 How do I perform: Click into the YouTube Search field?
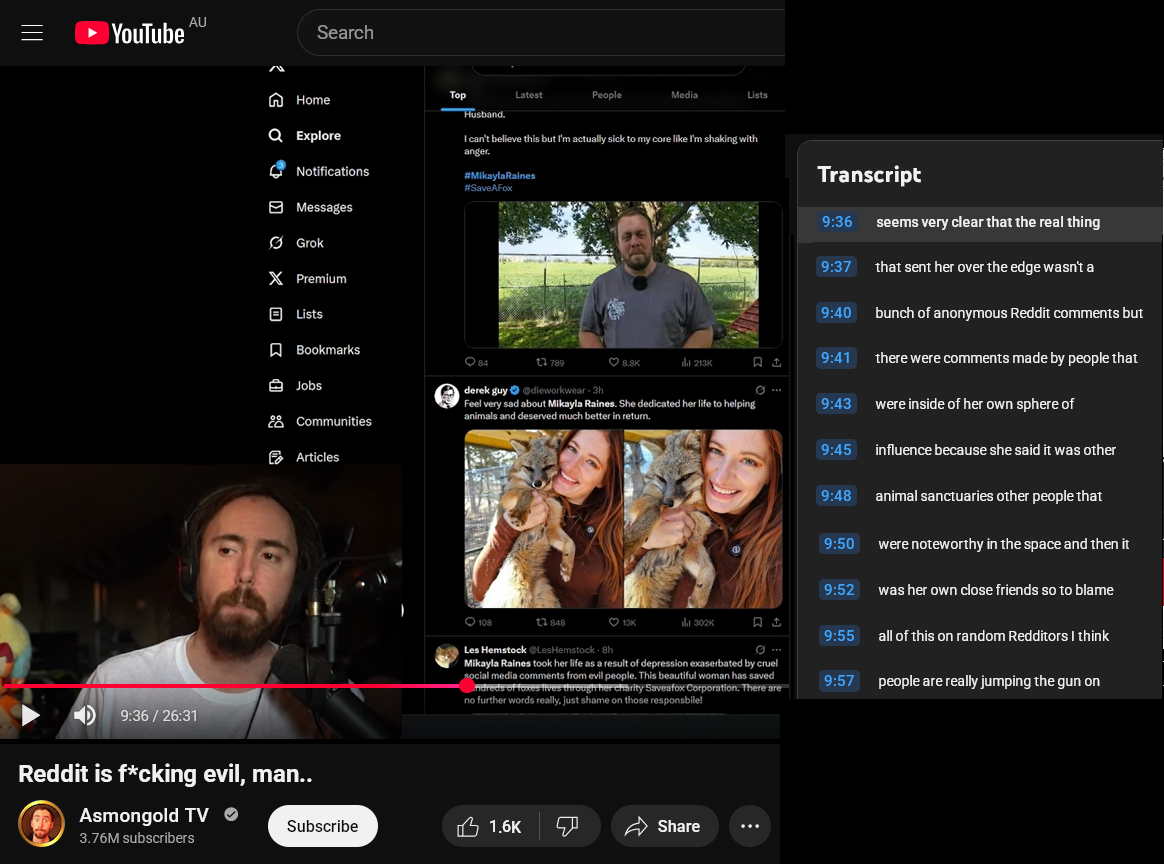(542, 33)
